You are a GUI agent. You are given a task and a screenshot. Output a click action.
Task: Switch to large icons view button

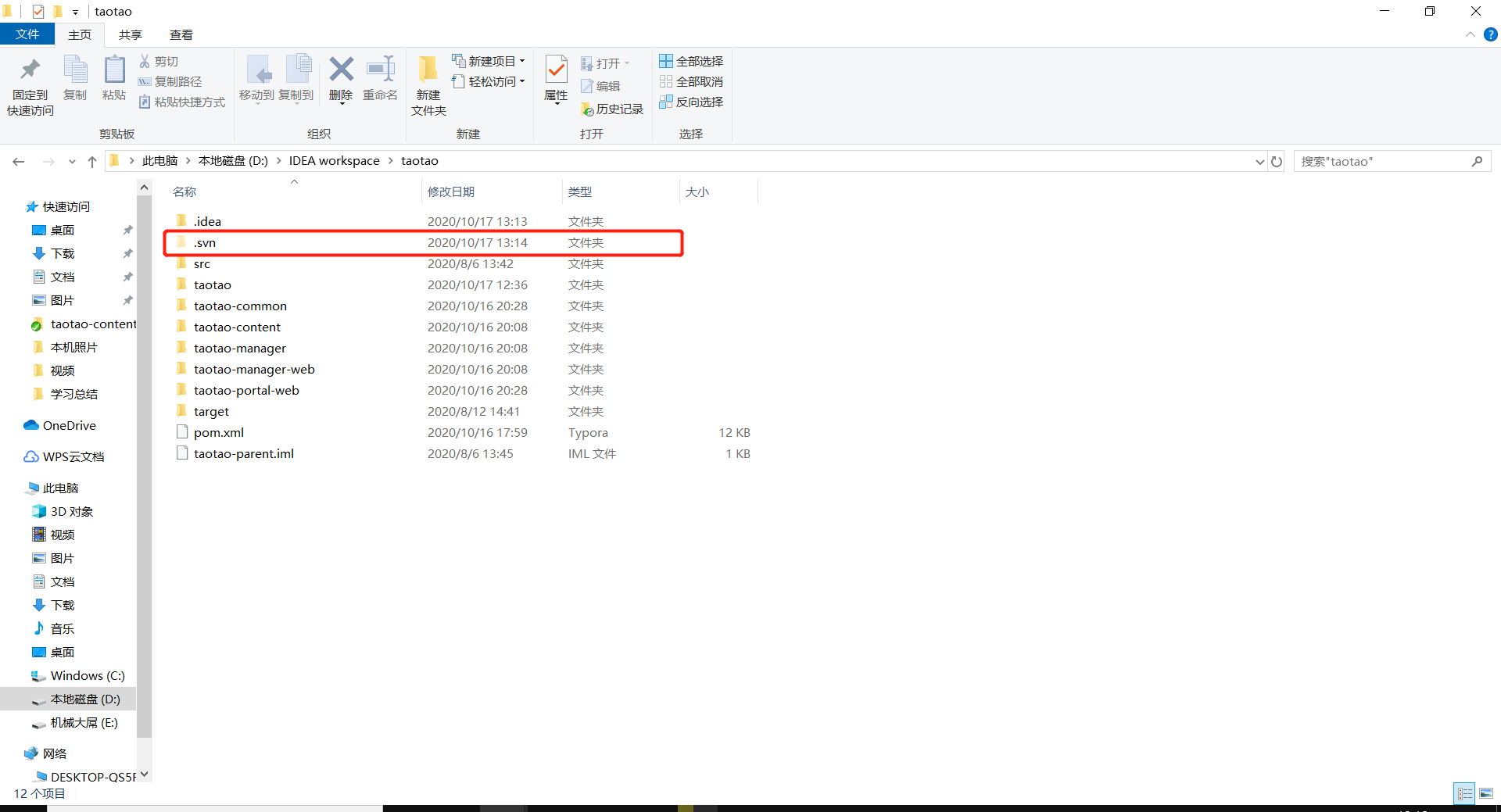(x=1486, y=793)
